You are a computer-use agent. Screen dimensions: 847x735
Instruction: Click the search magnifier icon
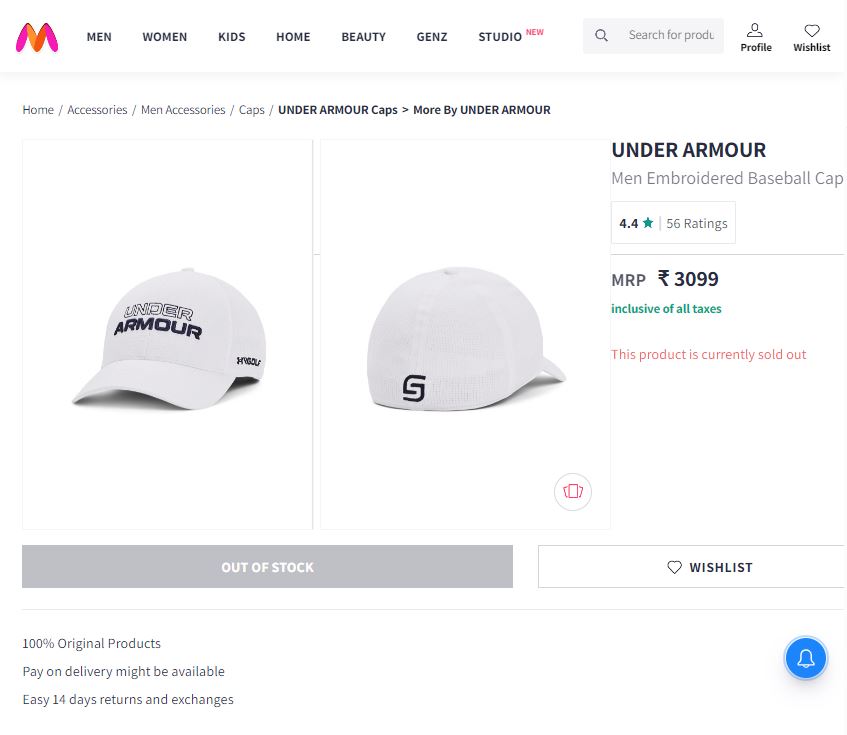click(x=601, y=35)
